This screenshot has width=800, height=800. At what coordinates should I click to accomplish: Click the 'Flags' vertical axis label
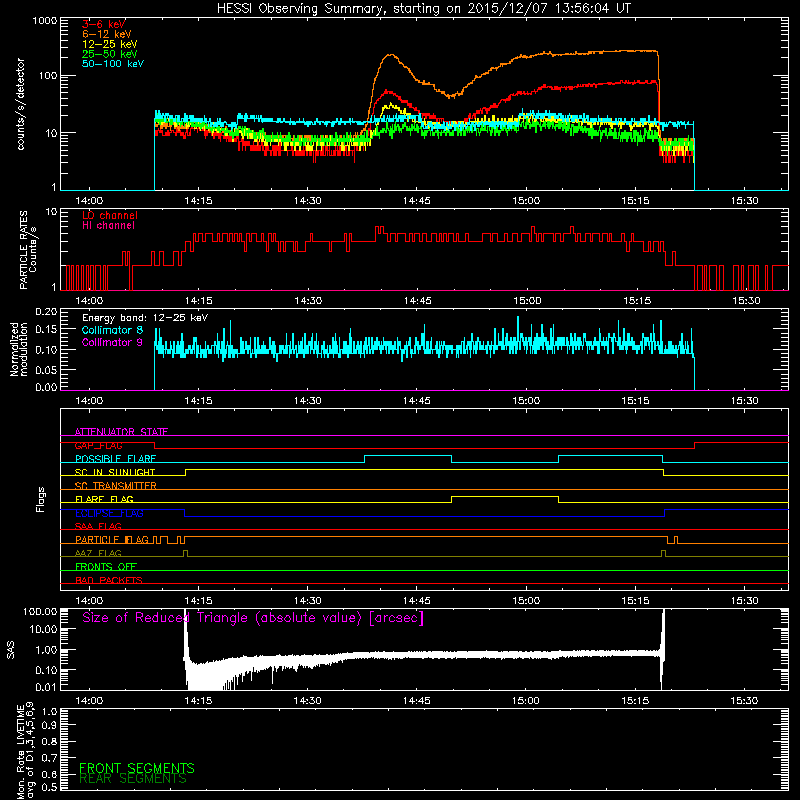coord(41,499)
